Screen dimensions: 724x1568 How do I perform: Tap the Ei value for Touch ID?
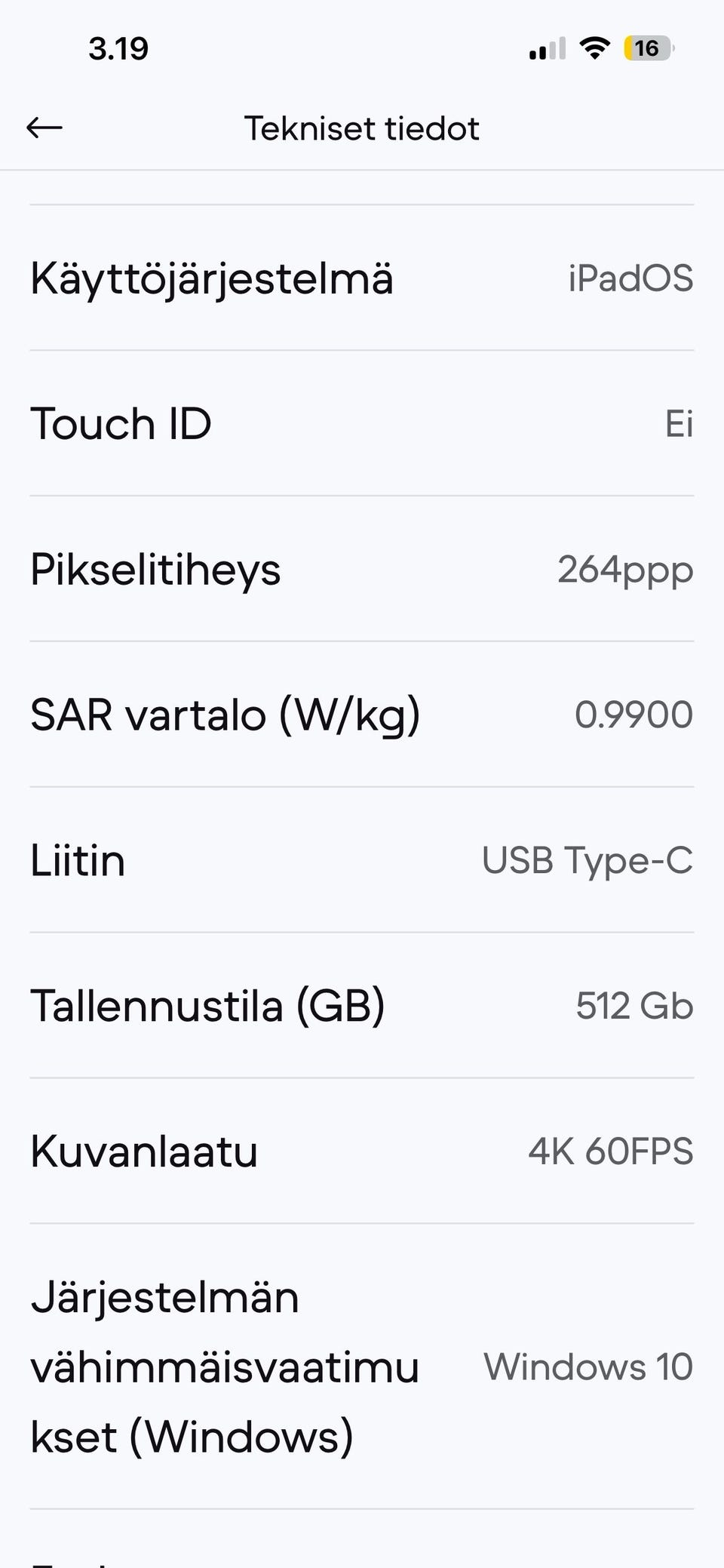[679, 423]
